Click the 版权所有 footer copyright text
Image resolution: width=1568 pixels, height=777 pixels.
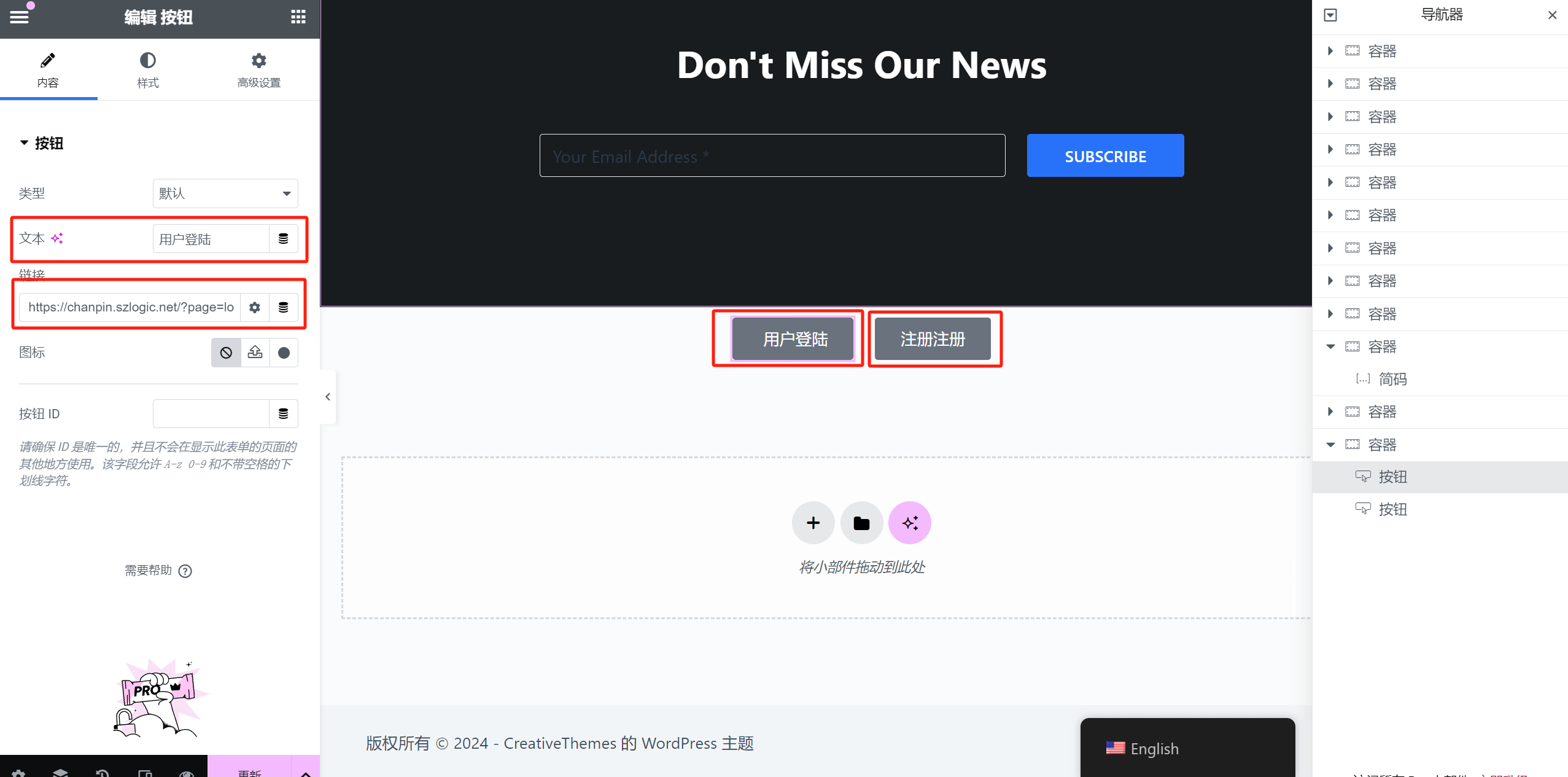point(559,743)
